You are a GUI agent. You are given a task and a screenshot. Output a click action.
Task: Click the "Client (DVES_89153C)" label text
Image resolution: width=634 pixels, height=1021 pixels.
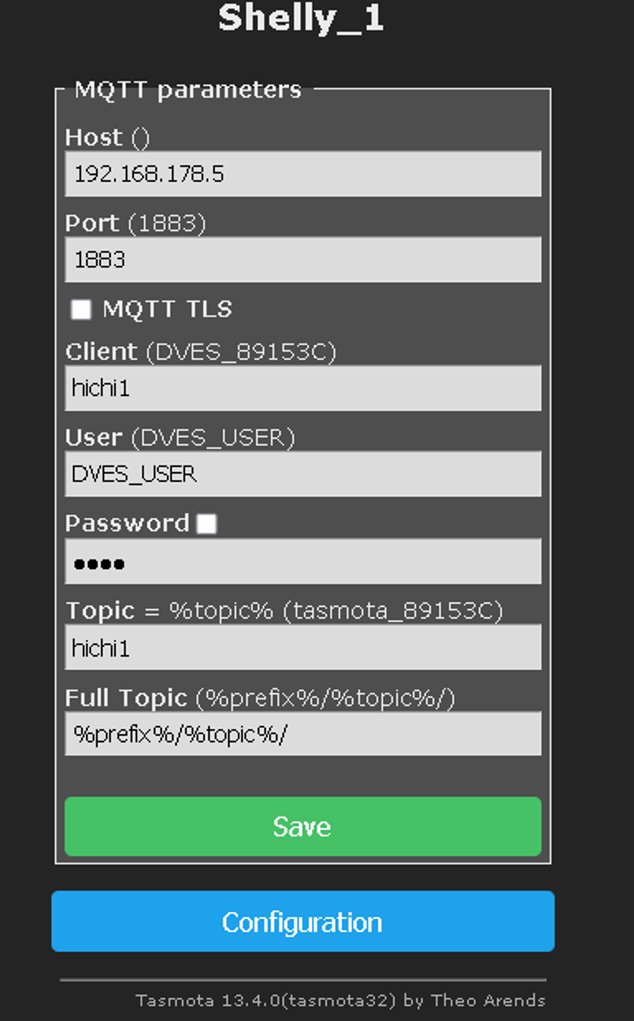point(200,352)
